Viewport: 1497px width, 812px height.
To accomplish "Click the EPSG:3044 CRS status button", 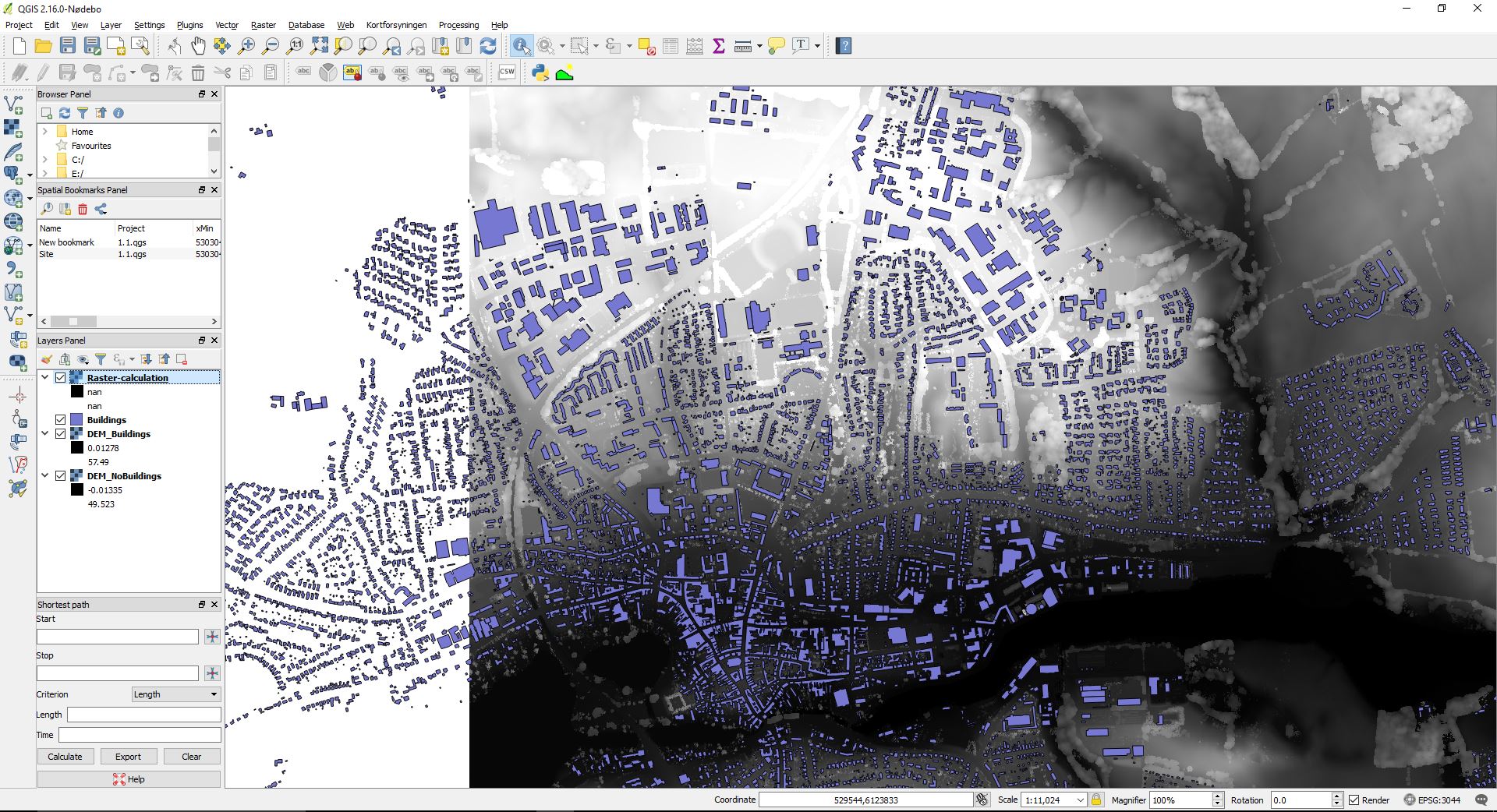I will 1432,800.
